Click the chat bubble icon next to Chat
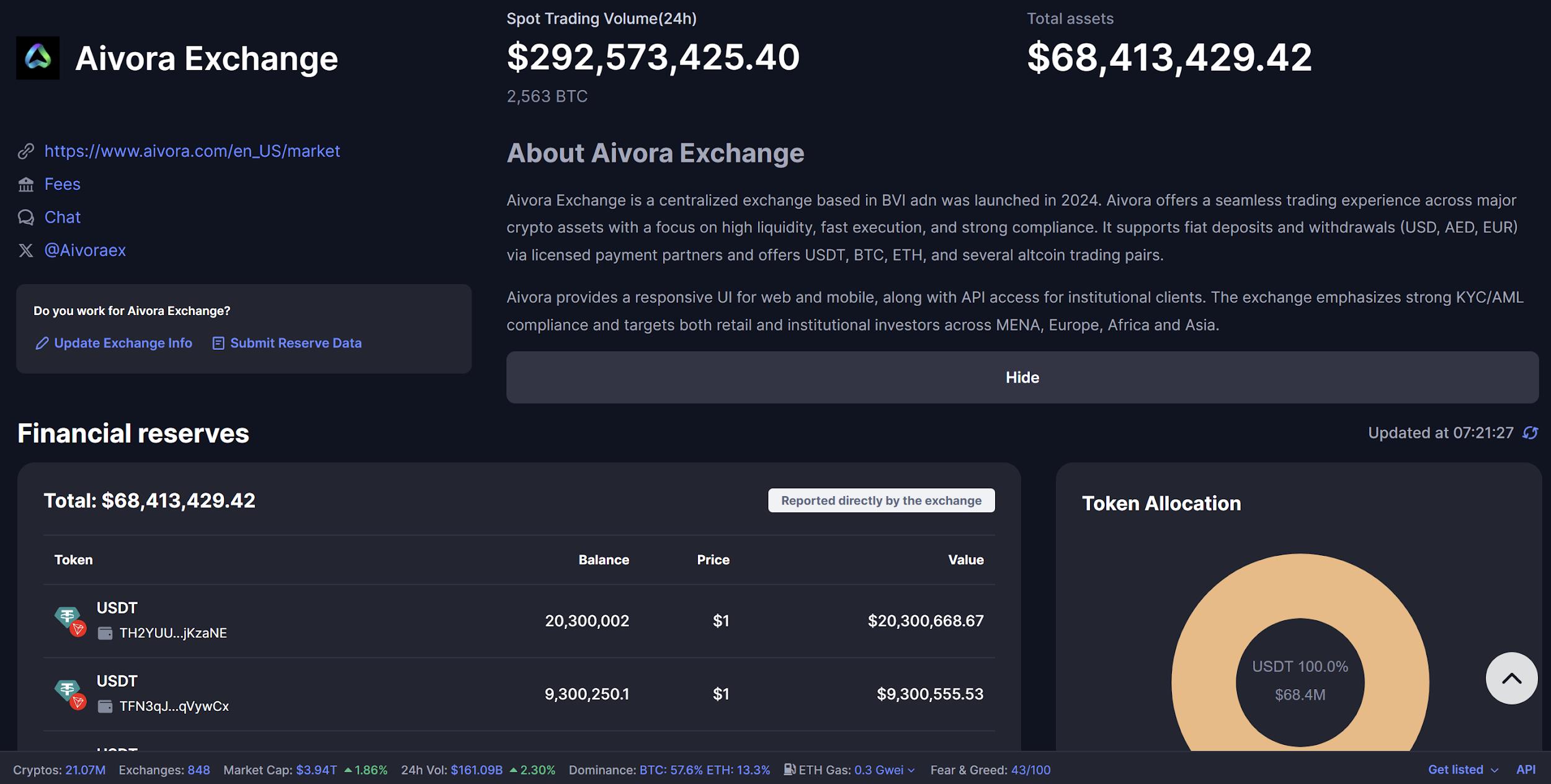Image resolution: width=1551 pixels, height=784 pixels. [26, 217]
